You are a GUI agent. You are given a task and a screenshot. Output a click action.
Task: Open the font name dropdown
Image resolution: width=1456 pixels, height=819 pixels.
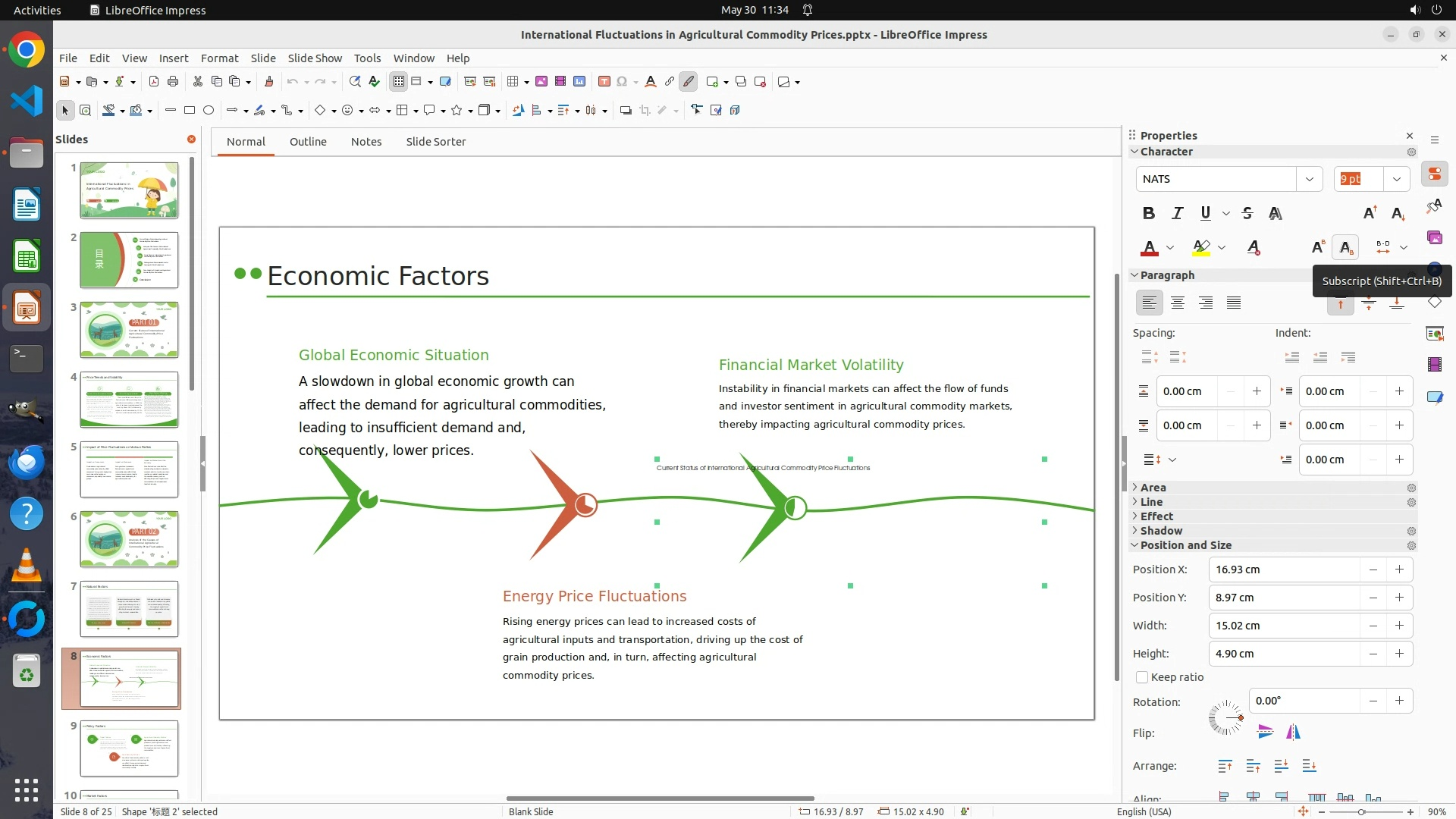pos(1309,180)
